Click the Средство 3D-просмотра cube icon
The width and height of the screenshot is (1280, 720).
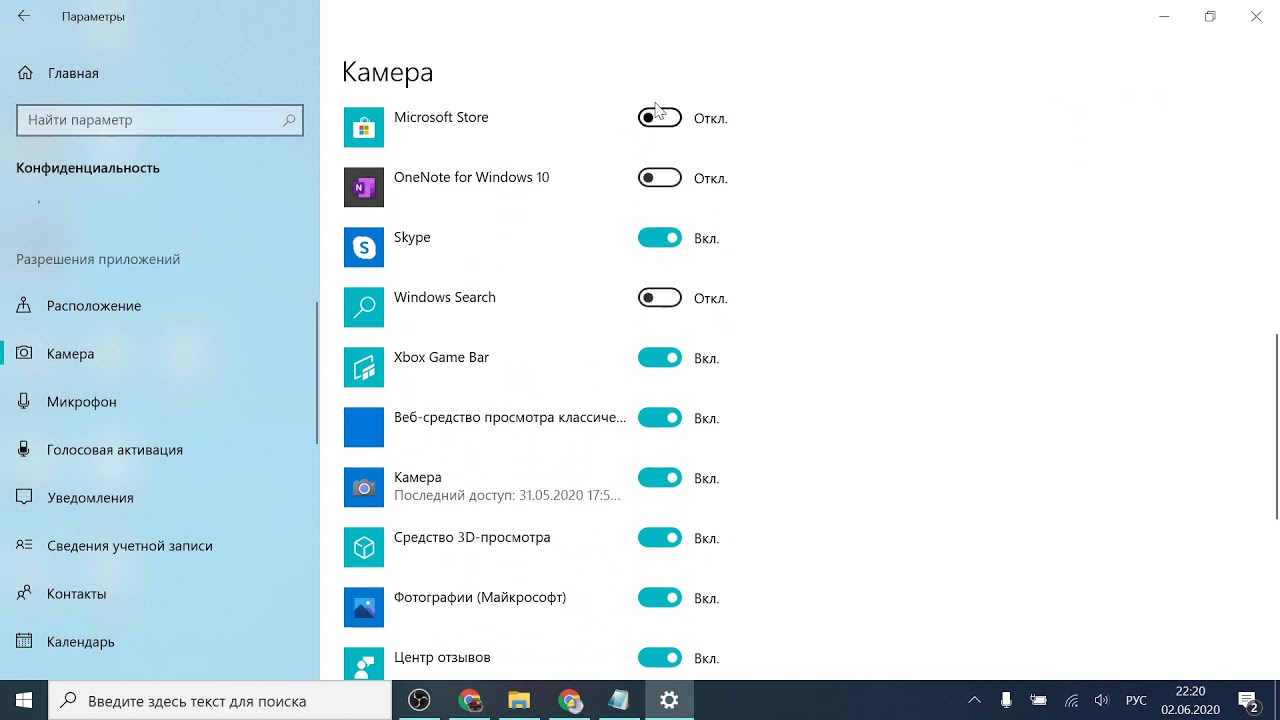(x=364, y=547)
